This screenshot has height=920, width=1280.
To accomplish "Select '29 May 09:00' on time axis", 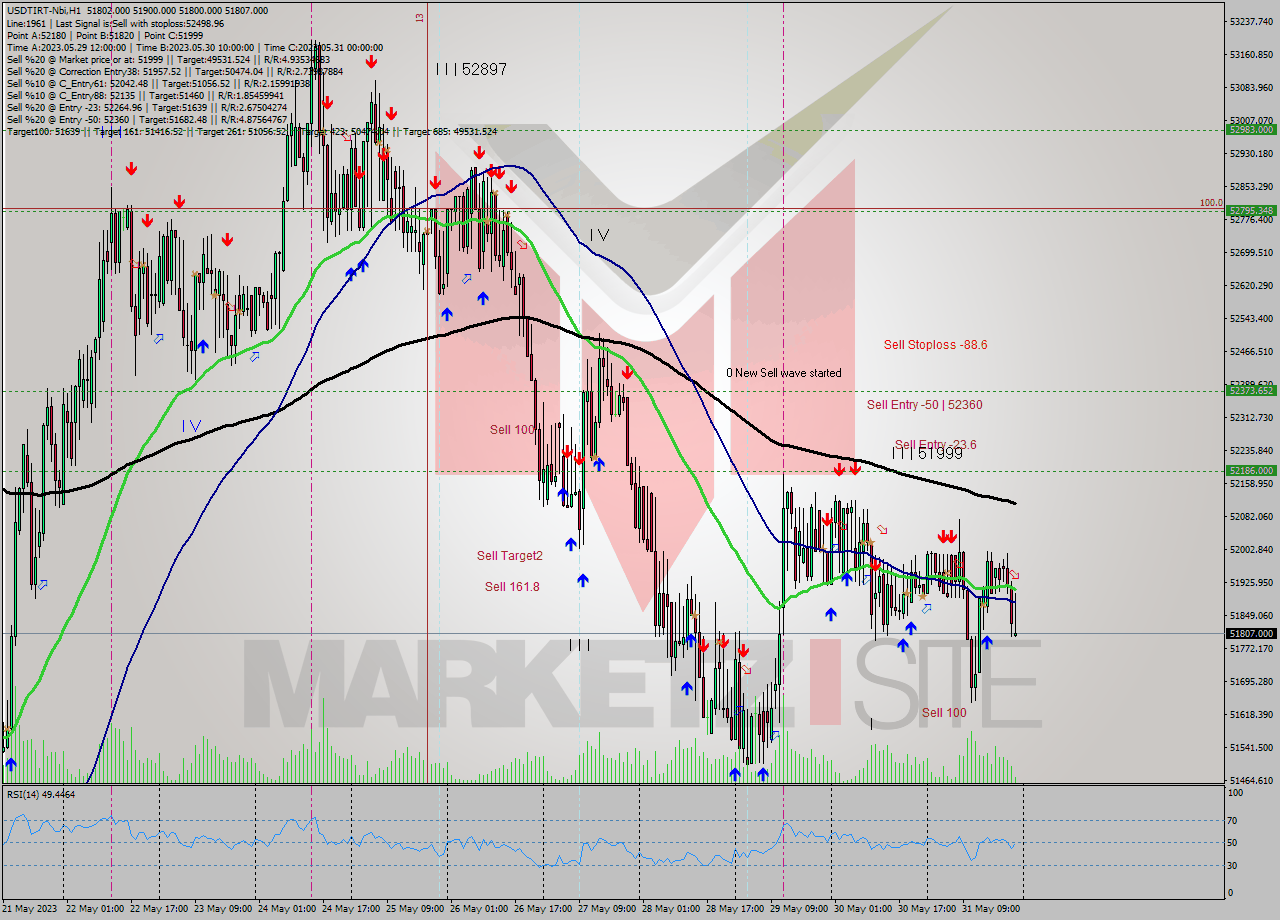I will point(801,909).
